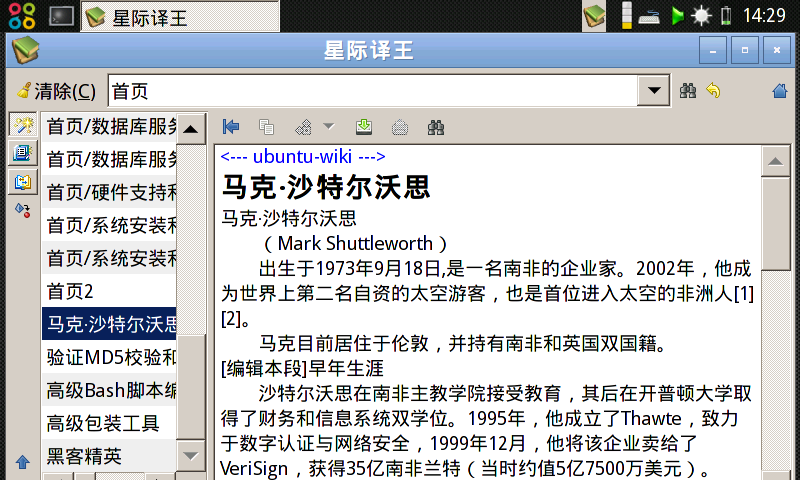800x480 pixels.
Task: Click the binoculars fuzzy search icon beside input
Action: 688,91
